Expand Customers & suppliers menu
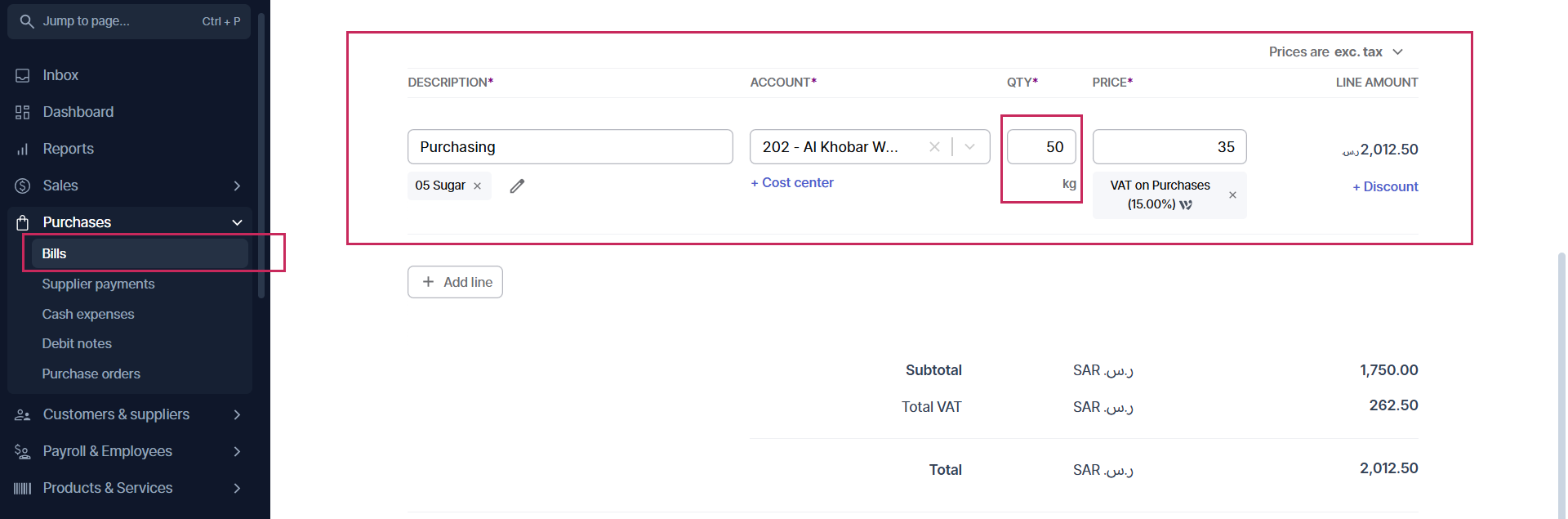Viewport: 1568px width, 519px height. click(x=237, y=414)
